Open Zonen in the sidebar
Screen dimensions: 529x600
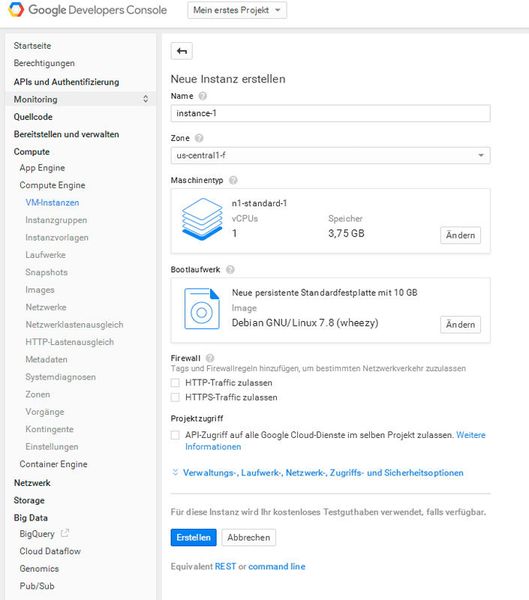coord(38,394)
